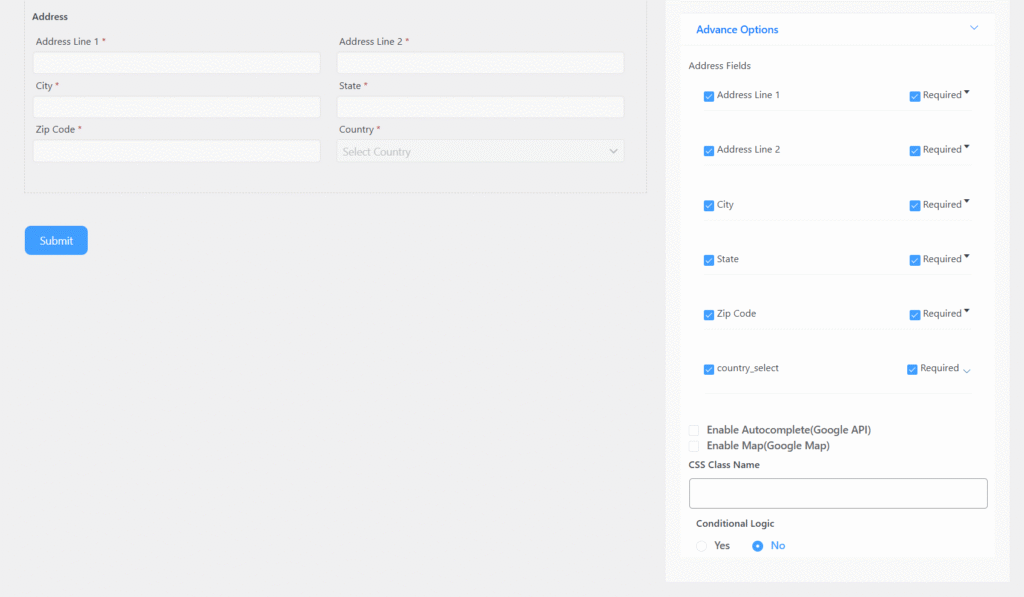The image size is (1024, 597).
Task: Toggle the State field checkbox
Action: point(709,260)
